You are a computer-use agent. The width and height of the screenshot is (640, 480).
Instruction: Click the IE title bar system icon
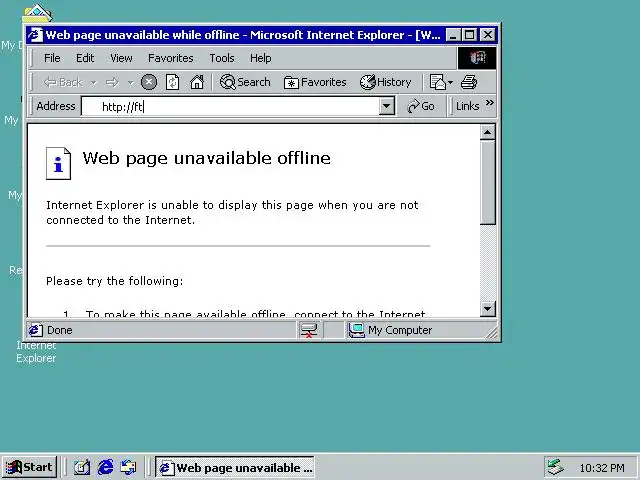click(35, 35)
